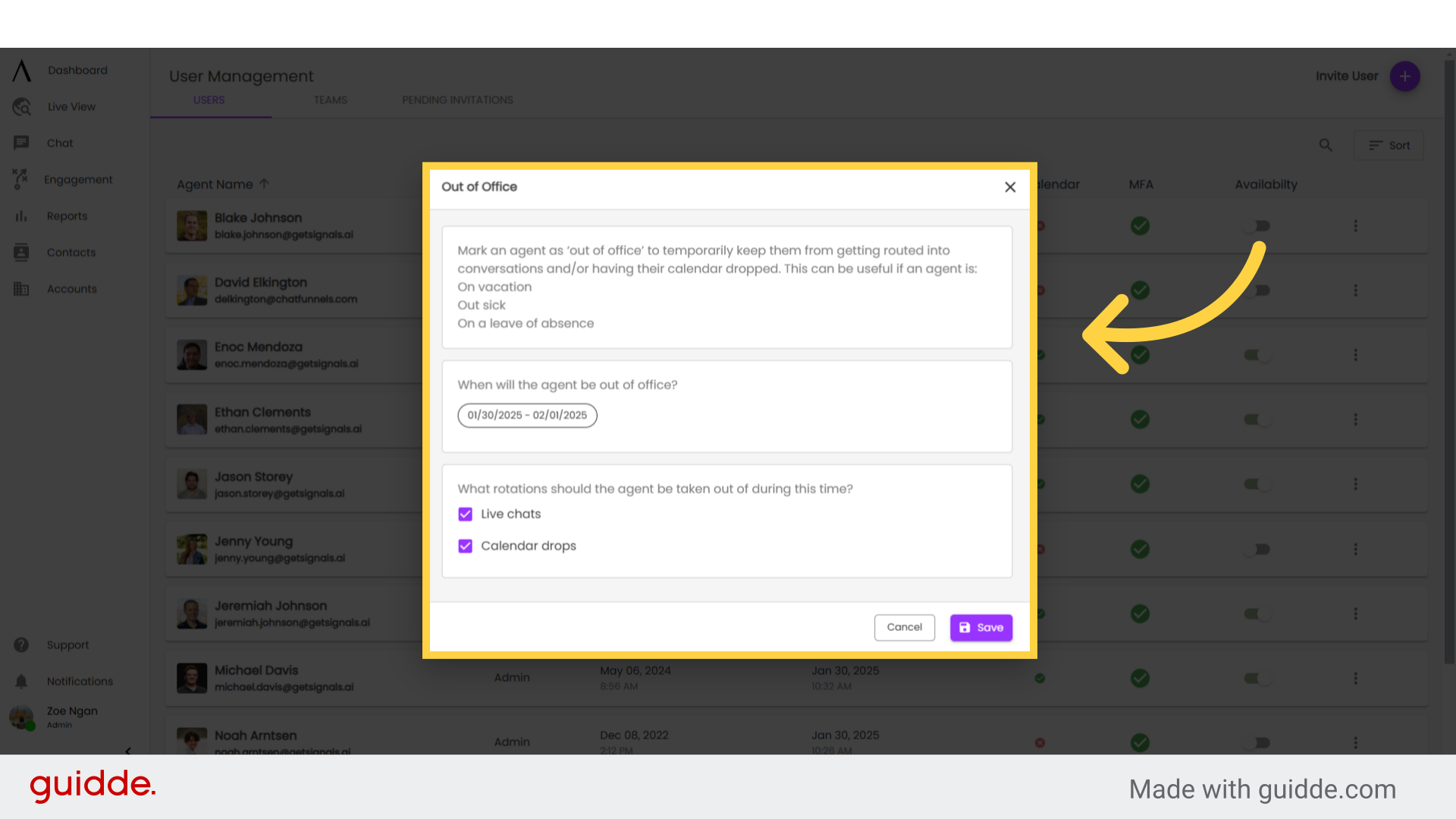
Task: Uncheck the Live chats checkbox
Action: pyautogui.click(x=466, y=514)
